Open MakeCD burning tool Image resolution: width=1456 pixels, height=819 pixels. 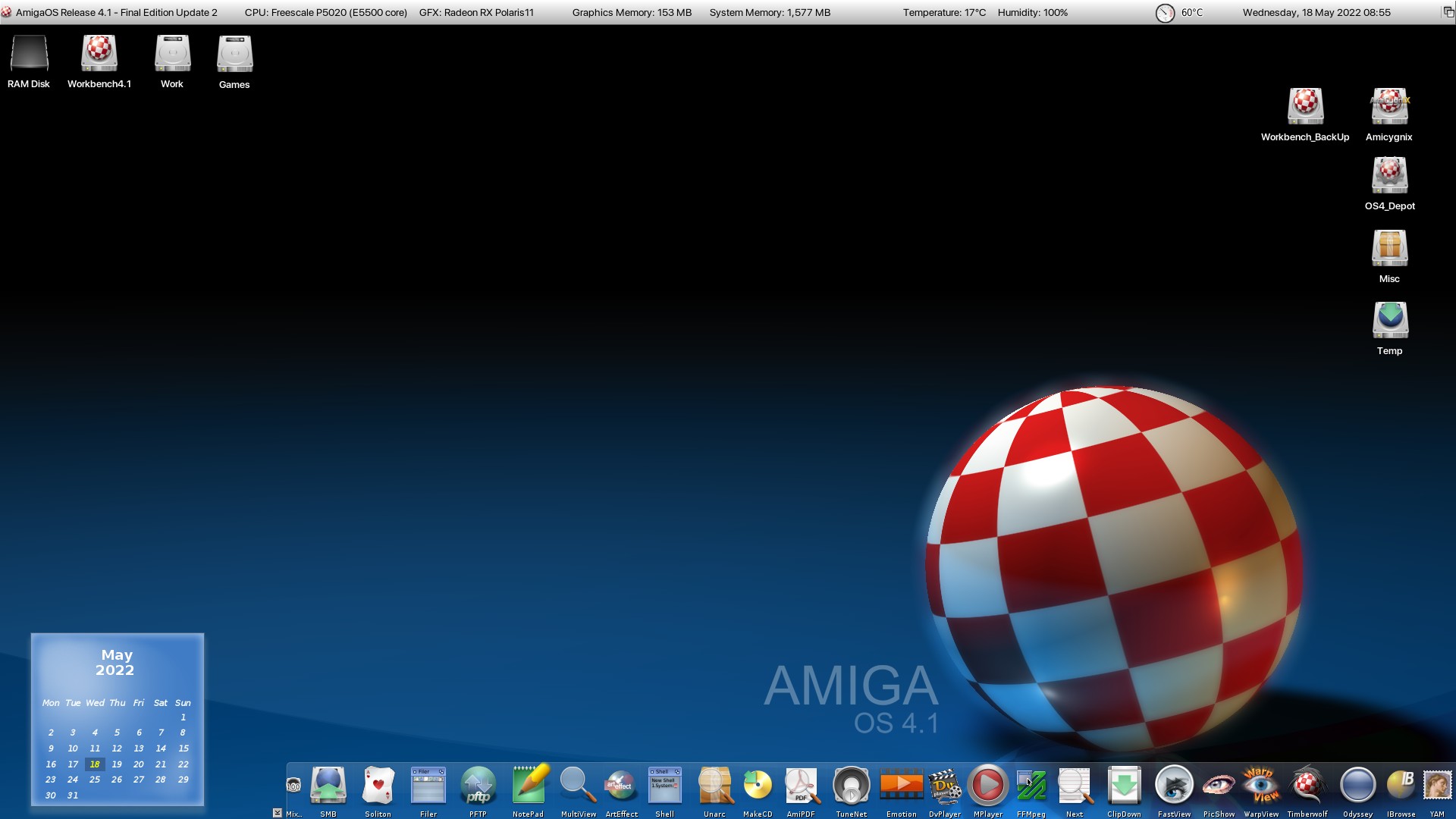758,786
